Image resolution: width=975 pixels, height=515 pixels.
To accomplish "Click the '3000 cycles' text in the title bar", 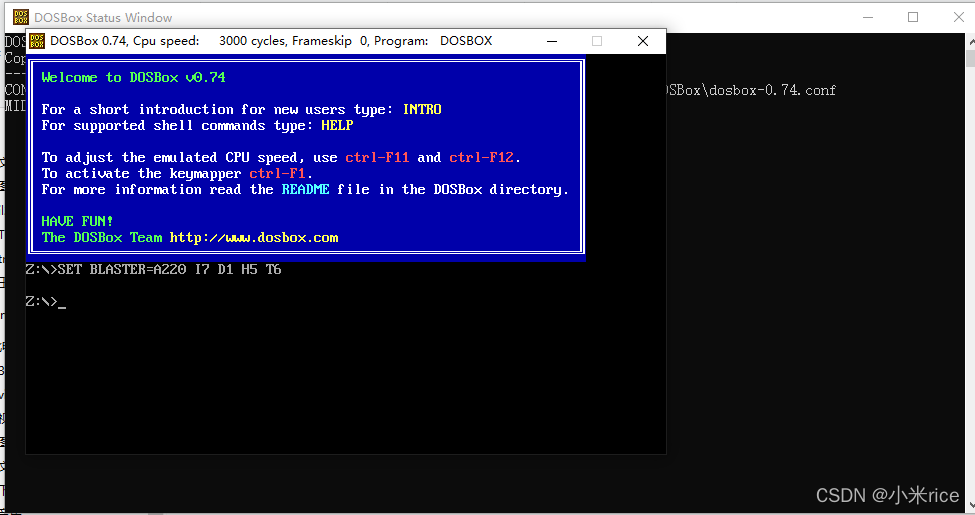I will (x=252, y=41).
